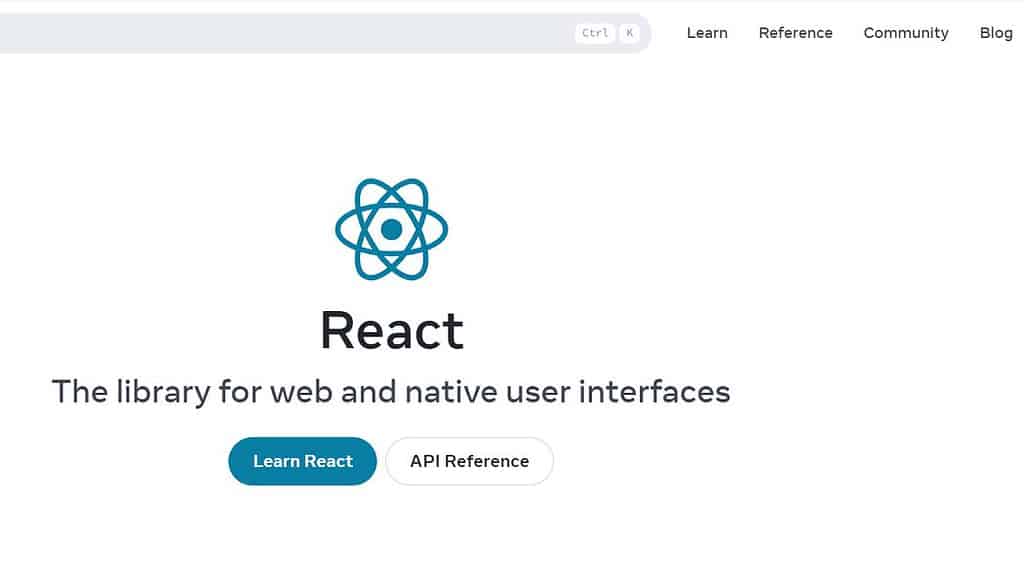Click the search input field
The height and width of the screenshot is (583, 1024).
pyautogui.click(x=325, y=33)
